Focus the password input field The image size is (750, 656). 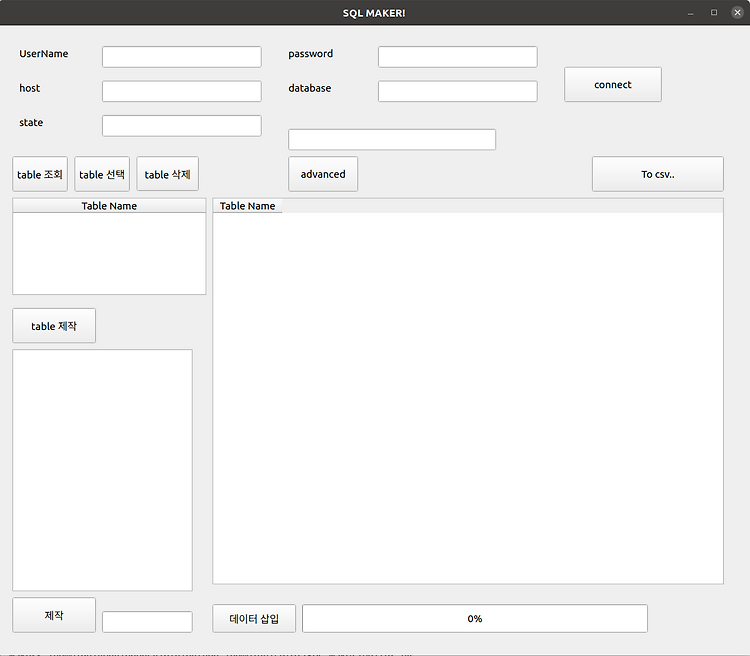[x=458, y=57]
